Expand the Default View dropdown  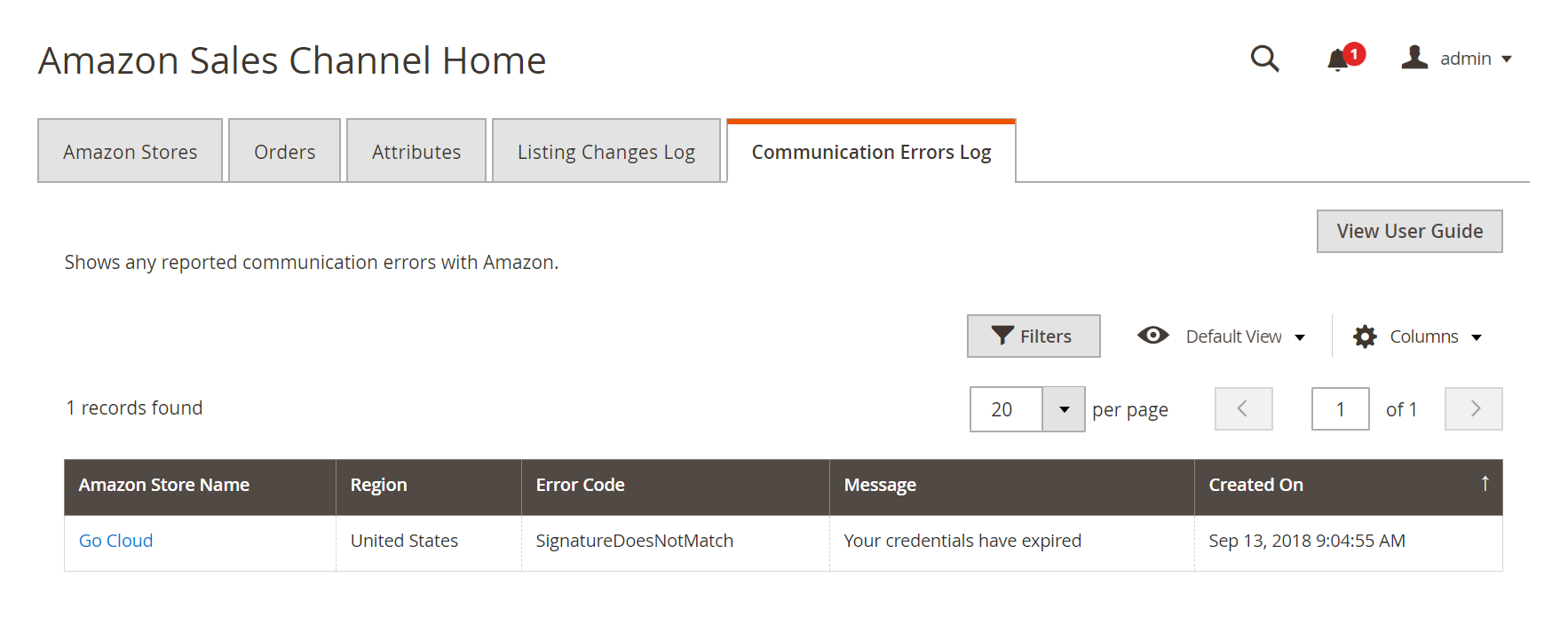click(x=1300, y=337)
